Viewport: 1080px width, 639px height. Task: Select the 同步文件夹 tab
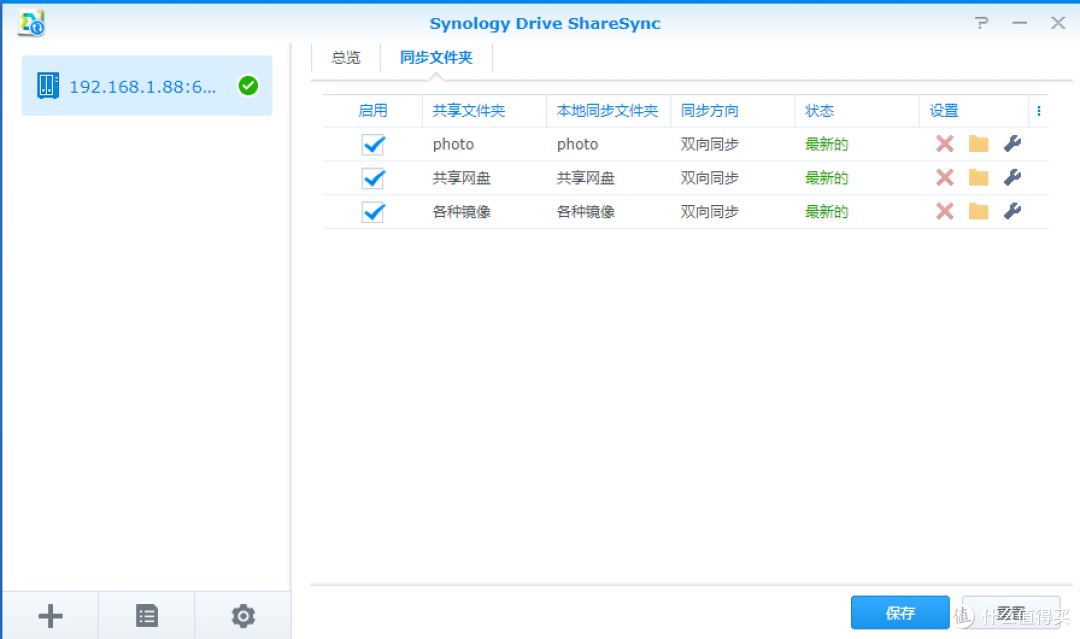tap(436, 58)
